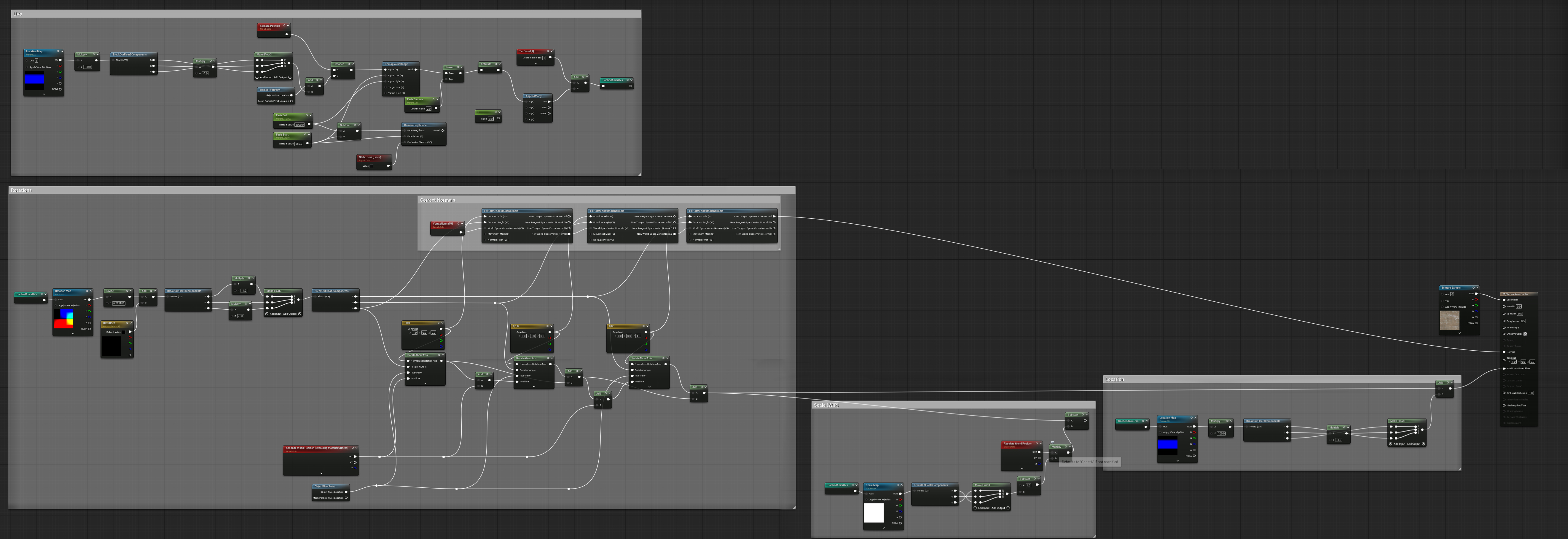The height and width of the screenshot is (539, 1568).
Task: Click the Roughness value field on M_VertexAnimCache
Action: point(1523,321)
